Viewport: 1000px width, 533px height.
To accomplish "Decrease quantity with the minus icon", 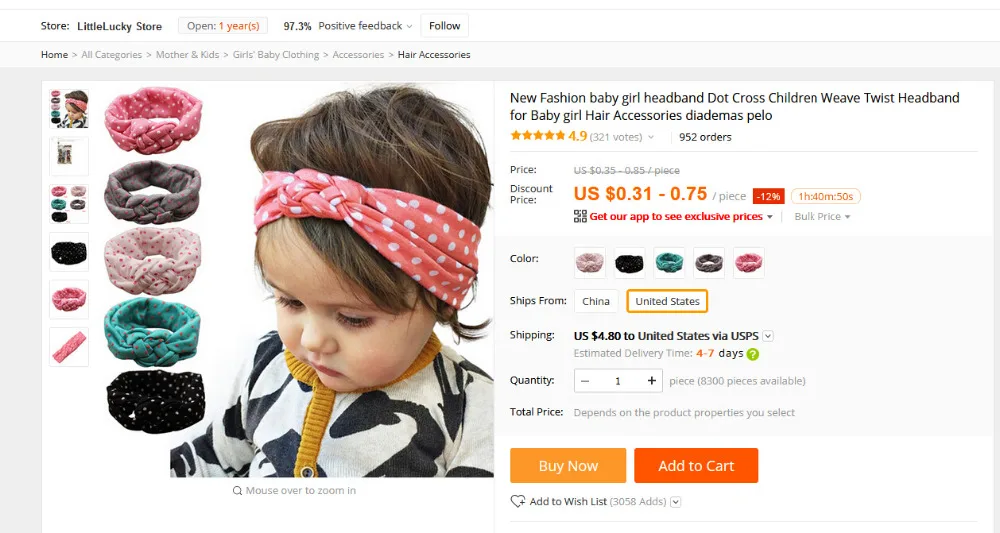I will pyautogui.click(x=585, y=381).
